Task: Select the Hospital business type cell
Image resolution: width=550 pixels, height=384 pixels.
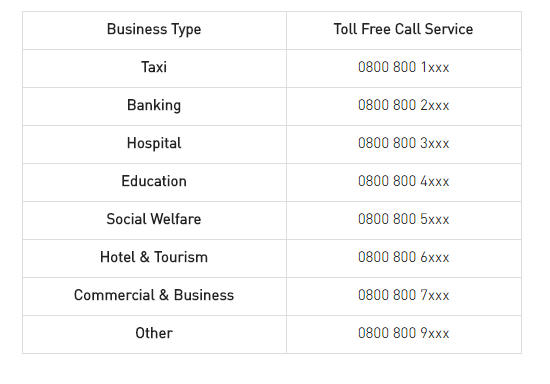Action: [154, 143]
